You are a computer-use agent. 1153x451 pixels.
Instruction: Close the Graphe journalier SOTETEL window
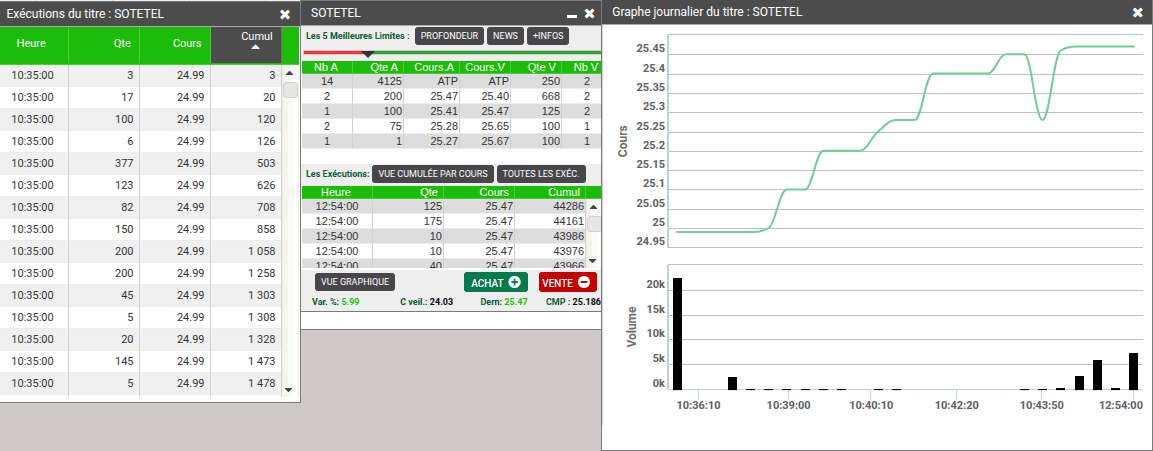[x=1138, y=13]
